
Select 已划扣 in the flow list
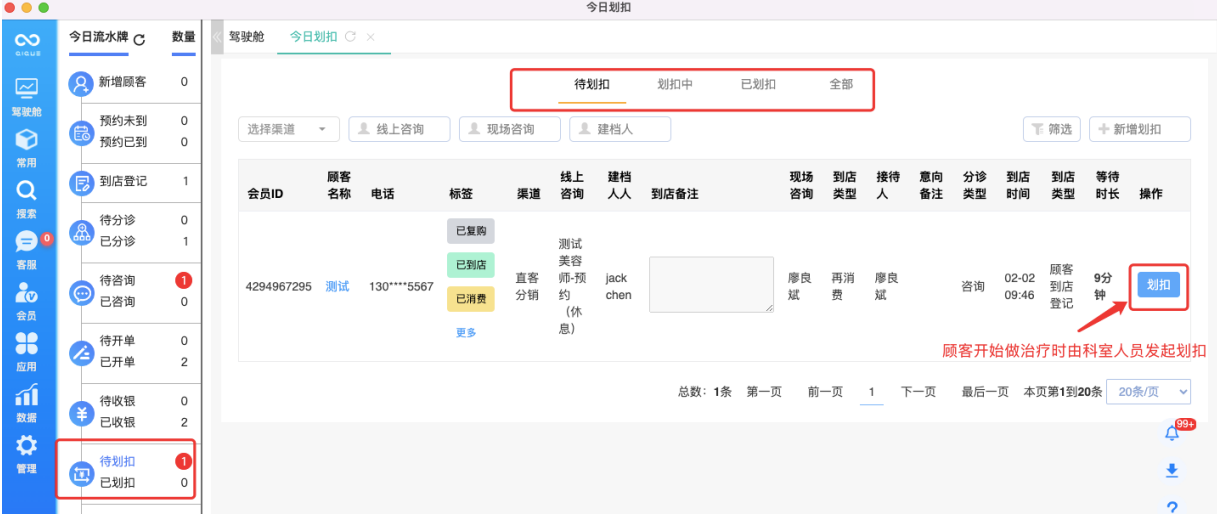point(118,483)
